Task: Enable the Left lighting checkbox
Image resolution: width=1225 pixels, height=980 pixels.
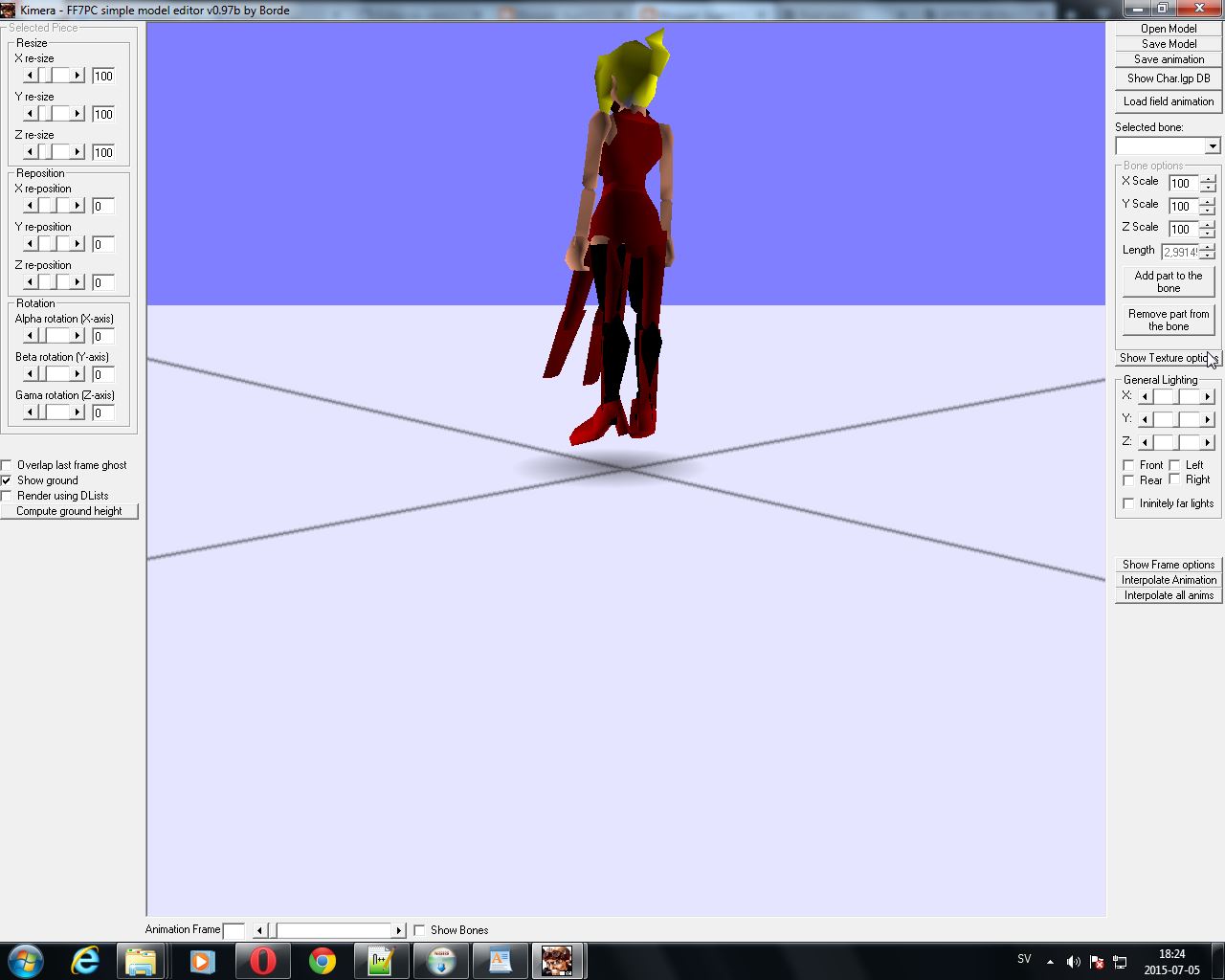Action: click(x=1174, y=465)
